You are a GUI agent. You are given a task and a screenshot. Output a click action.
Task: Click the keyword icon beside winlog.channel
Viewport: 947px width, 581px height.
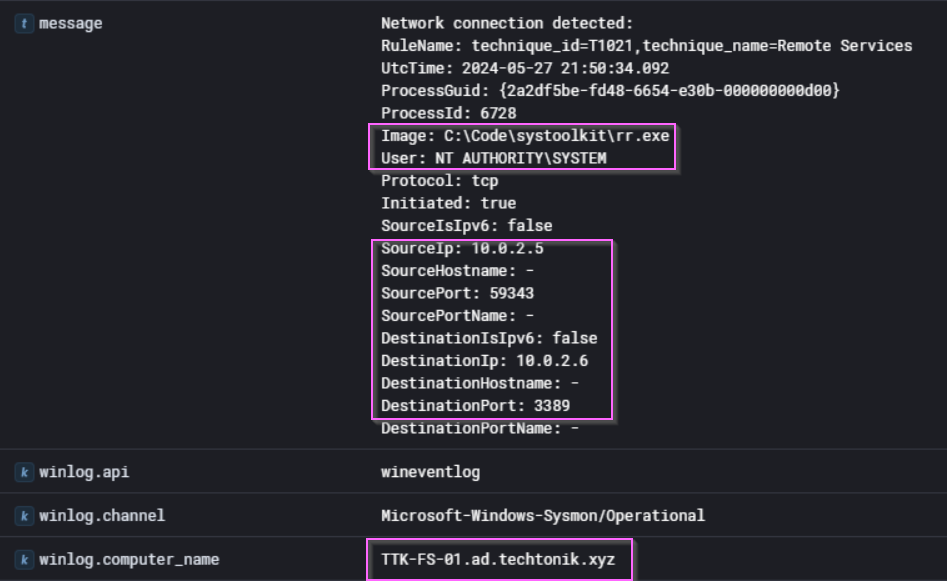pos(24,515)
